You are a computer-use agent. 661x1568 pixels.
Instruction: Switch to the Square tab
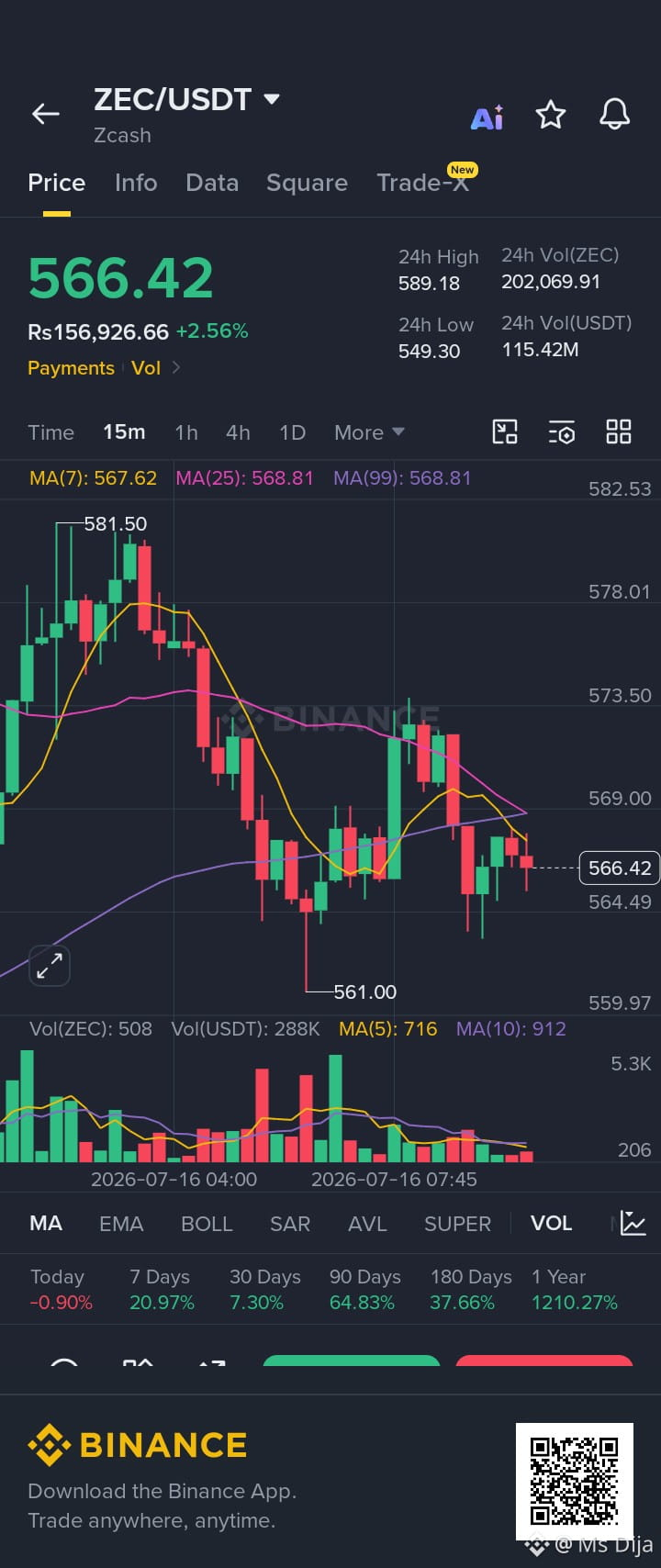(307, 183)
